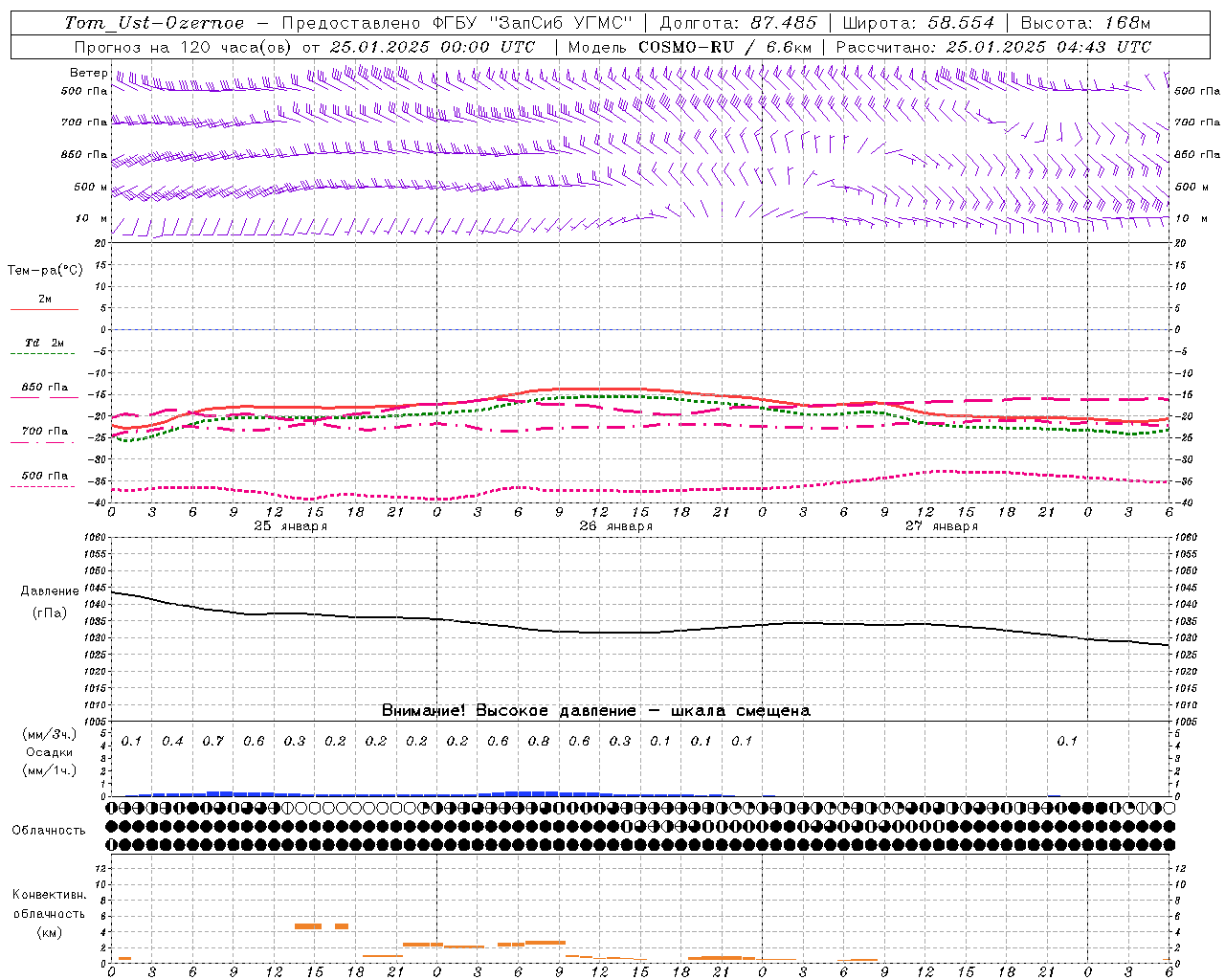Select the forecast header Прогноз на 120 часа(ов)
Screen dimensions: 1225x980
(x=184, y=47)
